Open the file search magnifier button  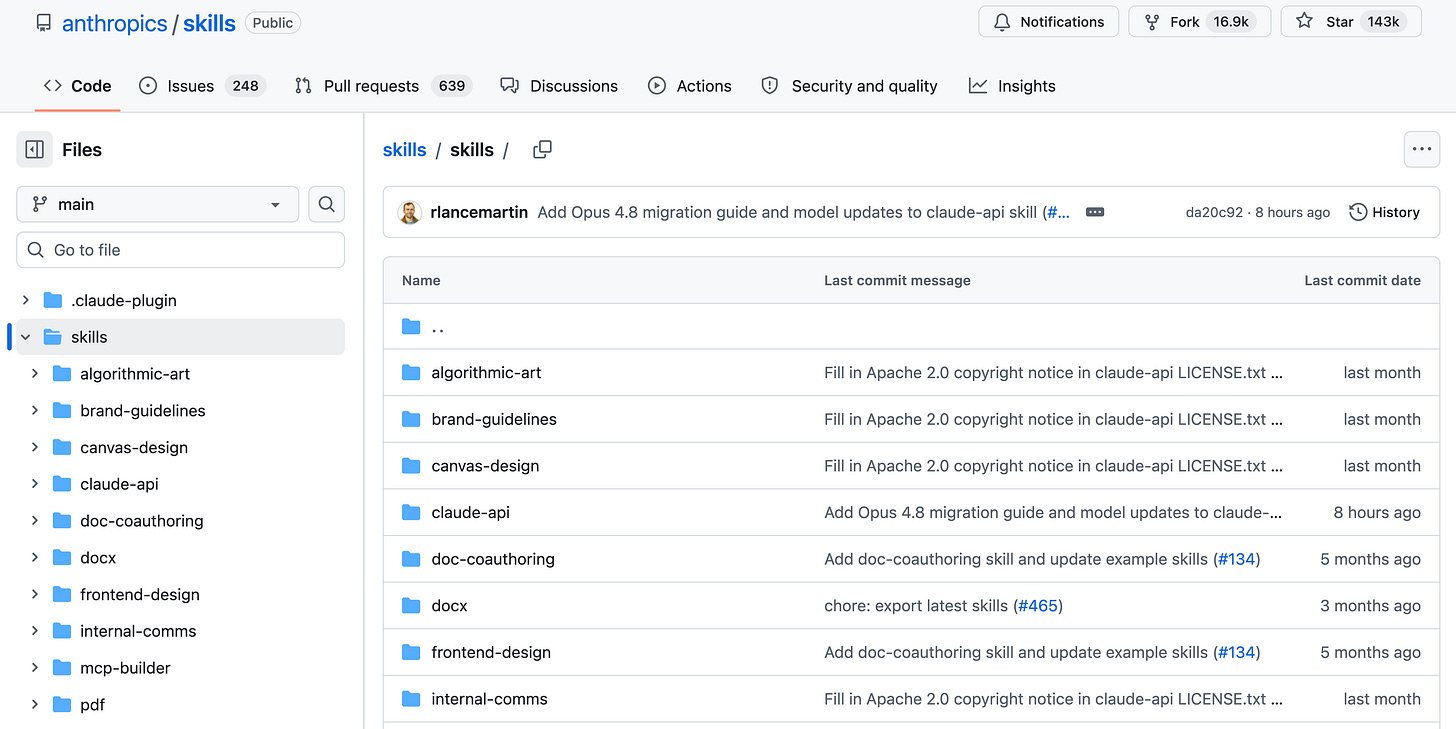click(x=326, y=204)
